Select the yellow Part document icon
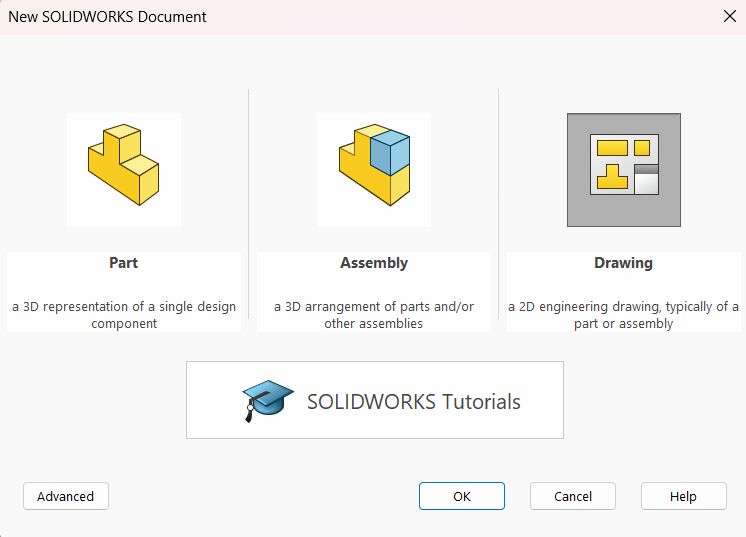 [124, 170]
